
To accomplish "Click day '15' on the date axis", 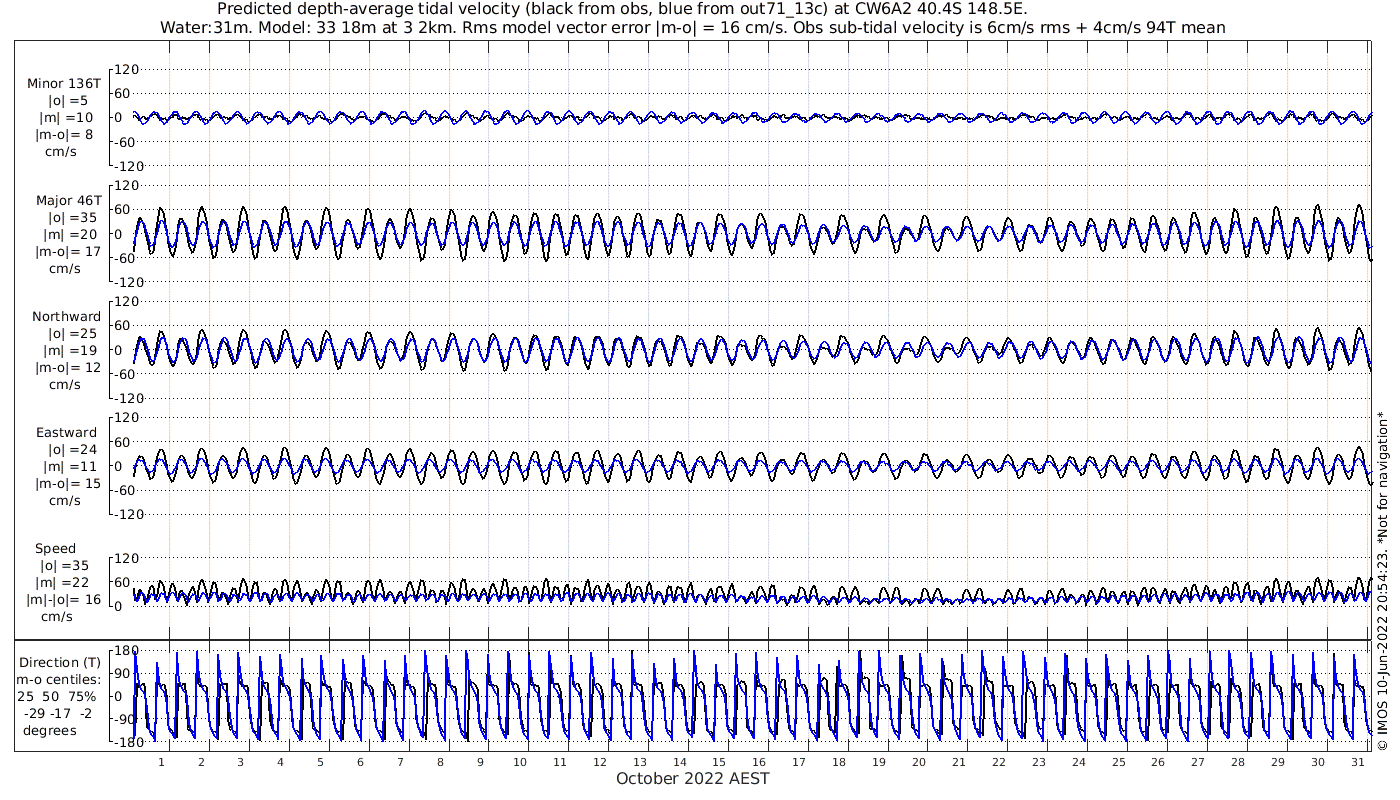I will tap(719, 762).
